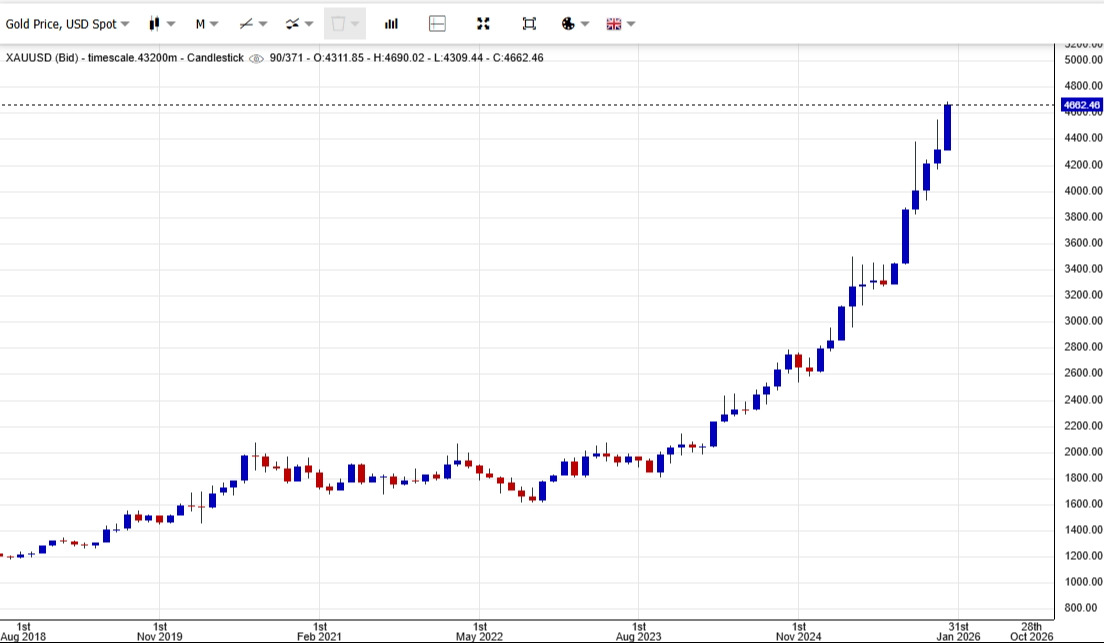The width and height of the screenshot is (1104, 643).
Task: Open the line drawing tools menu
Action: (253, 23)
